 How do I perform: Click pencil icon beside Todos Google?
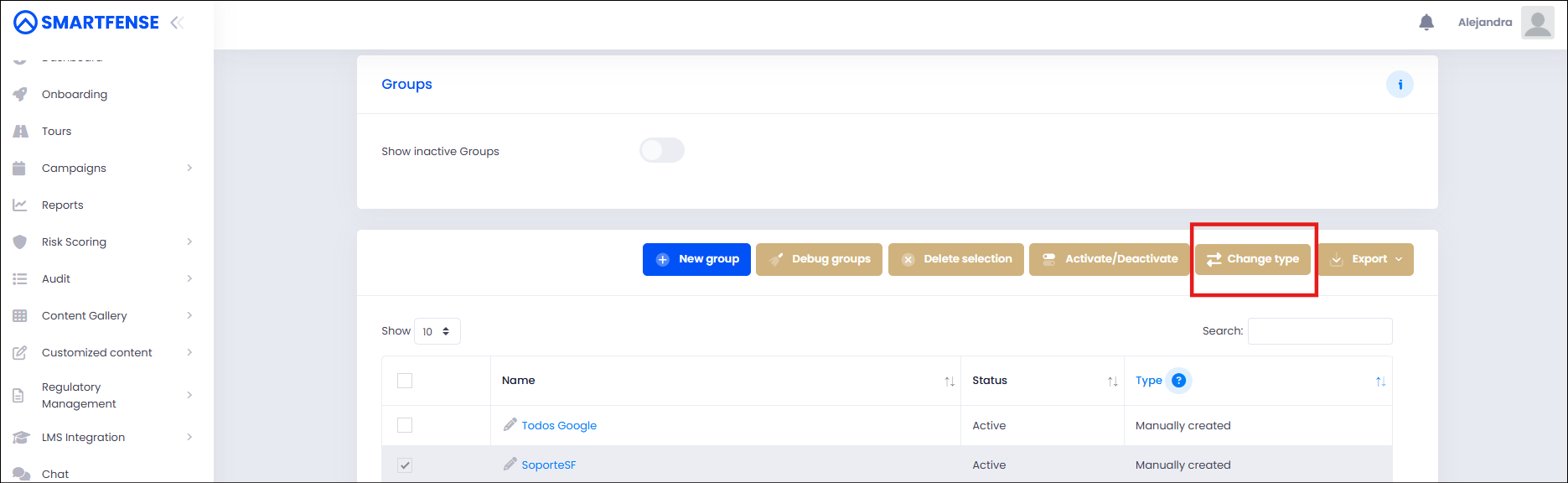(x=510, y=425)
